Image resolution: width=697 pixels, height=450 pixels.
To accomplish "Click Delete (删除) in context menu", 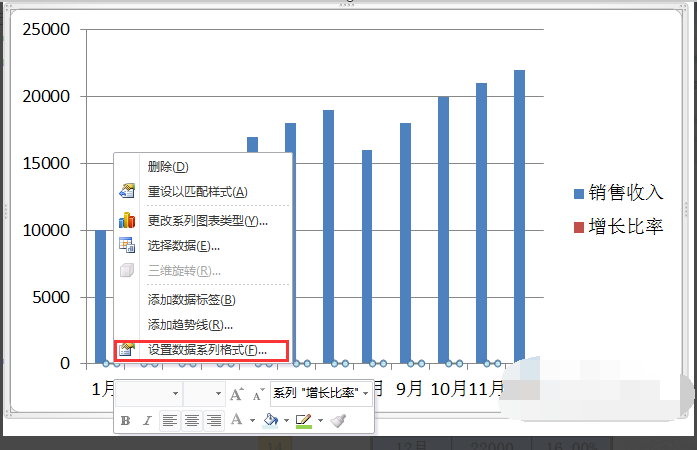I will pyautogui.click(x=168, y=167).
